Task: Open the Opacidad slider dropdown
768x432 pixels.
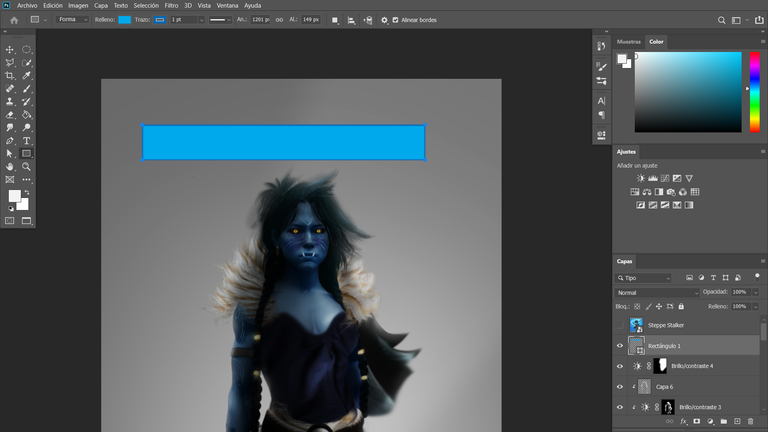Action: click(756, 292)
